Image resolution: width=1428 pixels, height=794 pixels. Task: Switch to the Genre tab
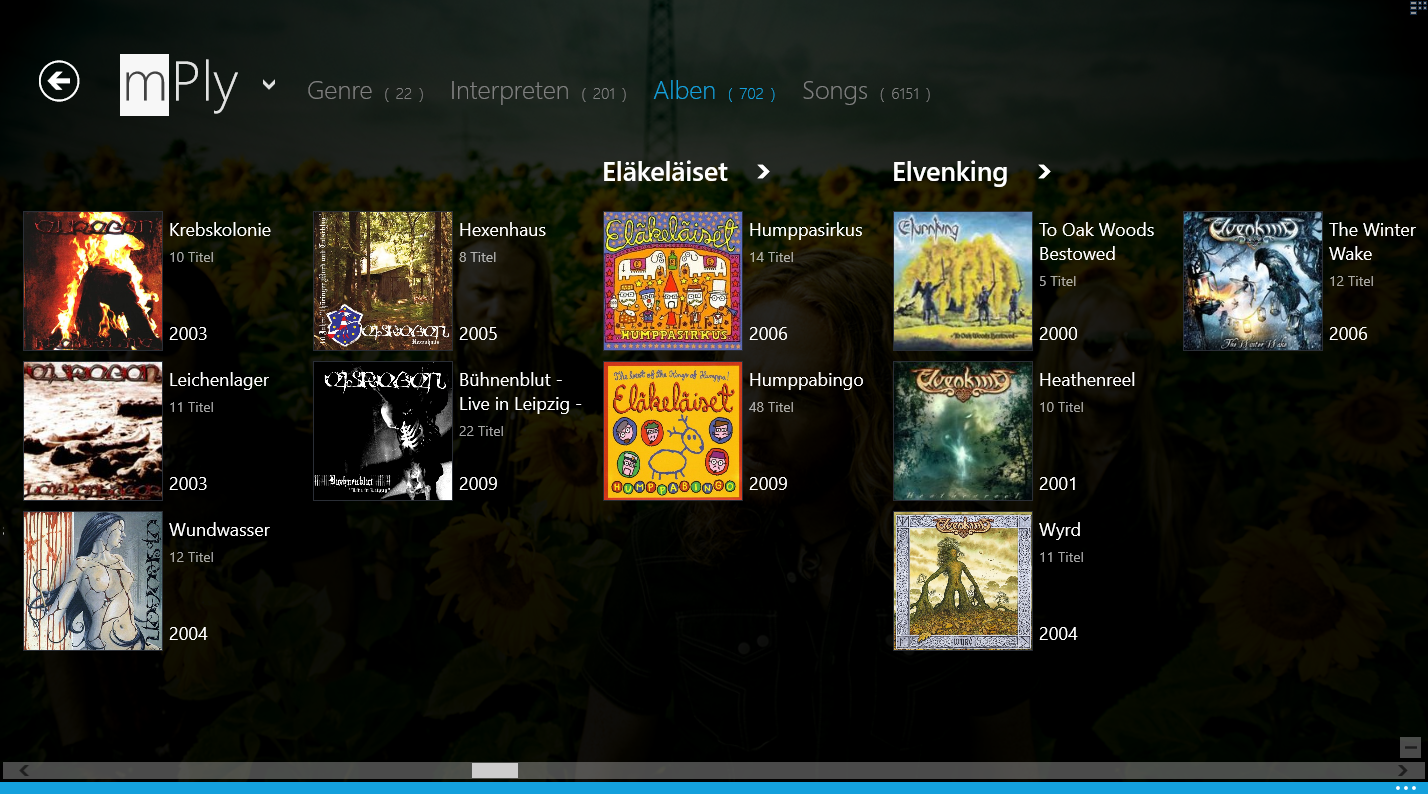(340, 91)
